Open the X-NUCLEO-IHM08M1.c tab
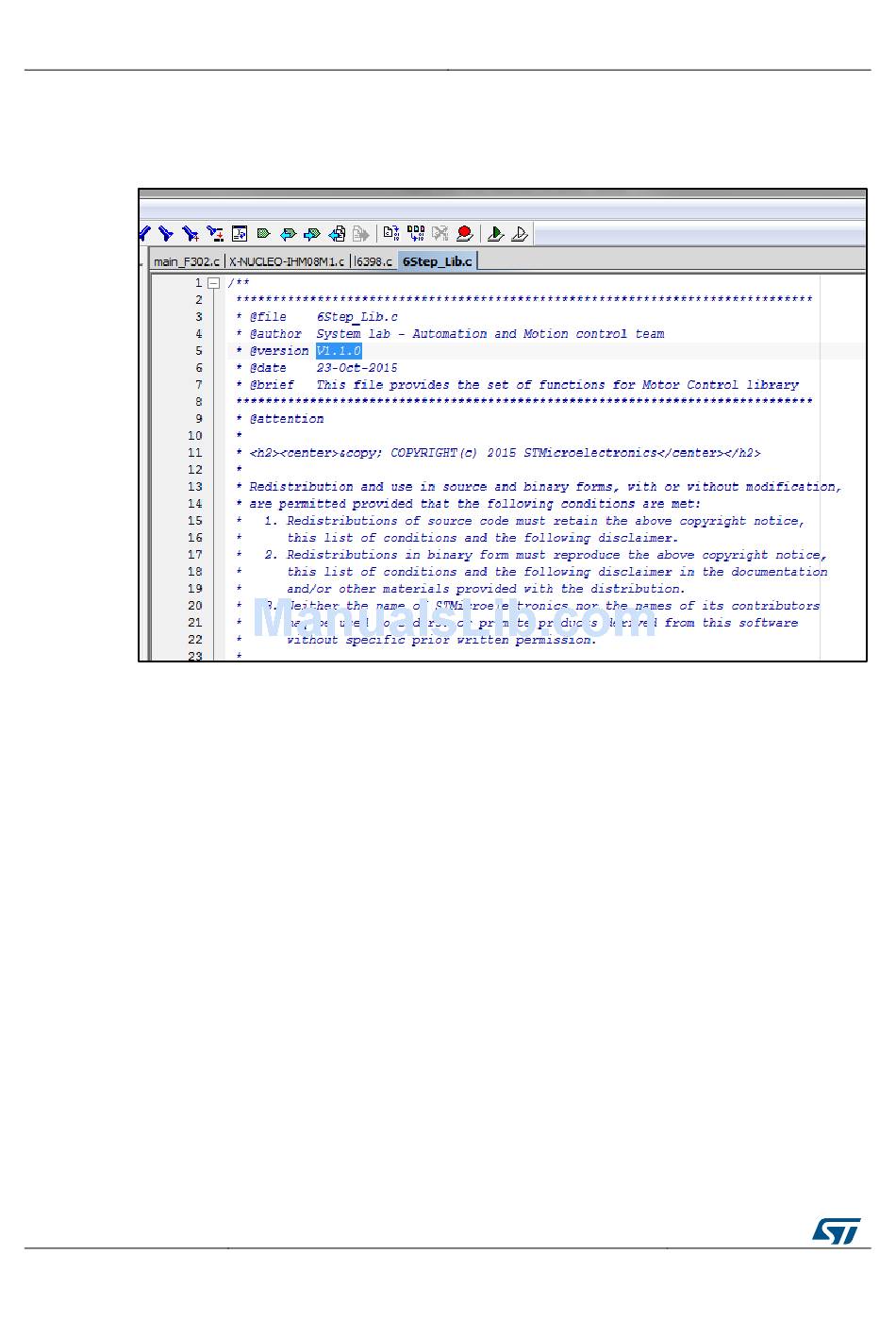This screenshot has height=1339, width=896. pos(287,261)
